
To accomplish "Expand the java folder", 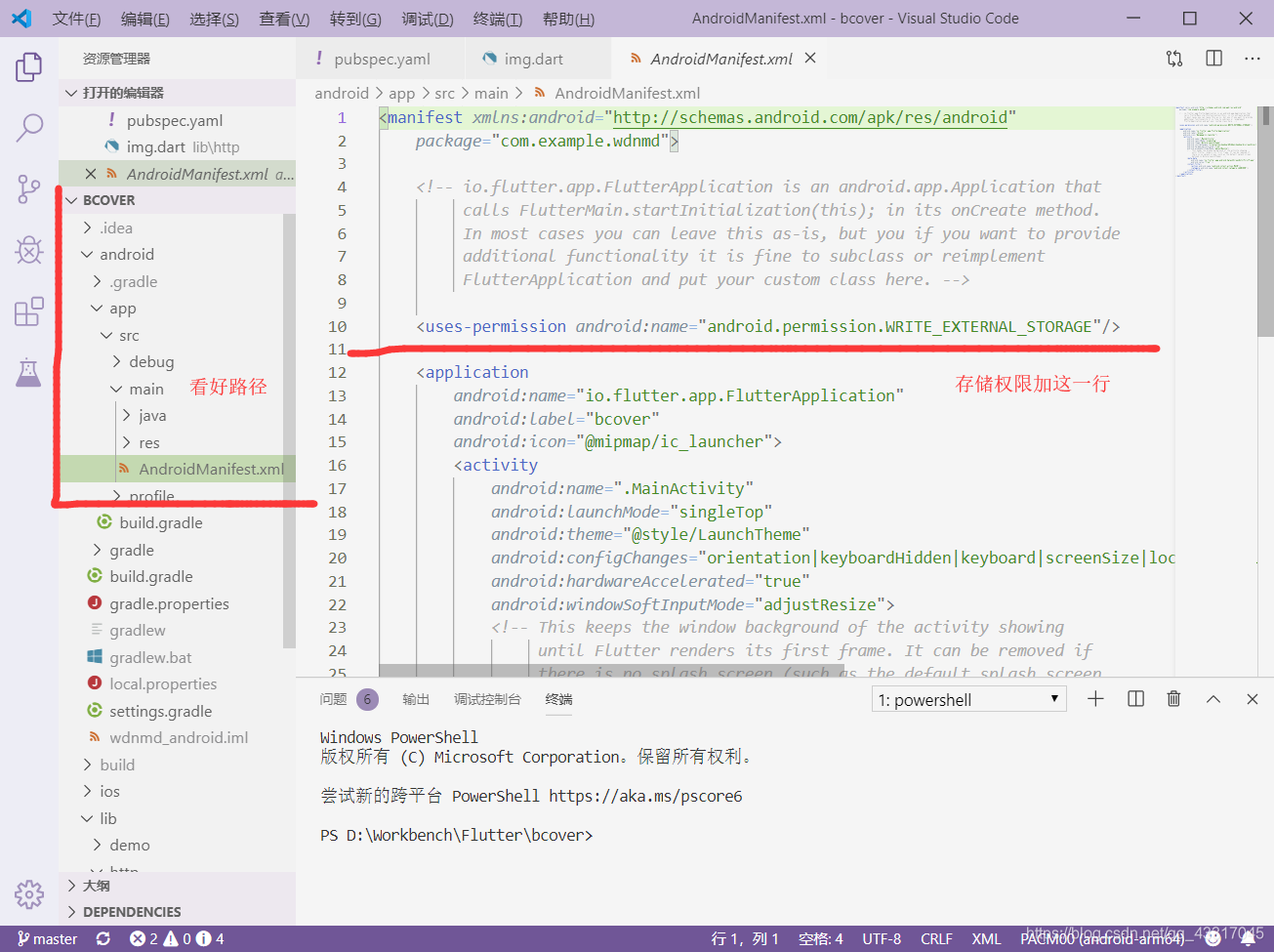I will pos(127,415).
